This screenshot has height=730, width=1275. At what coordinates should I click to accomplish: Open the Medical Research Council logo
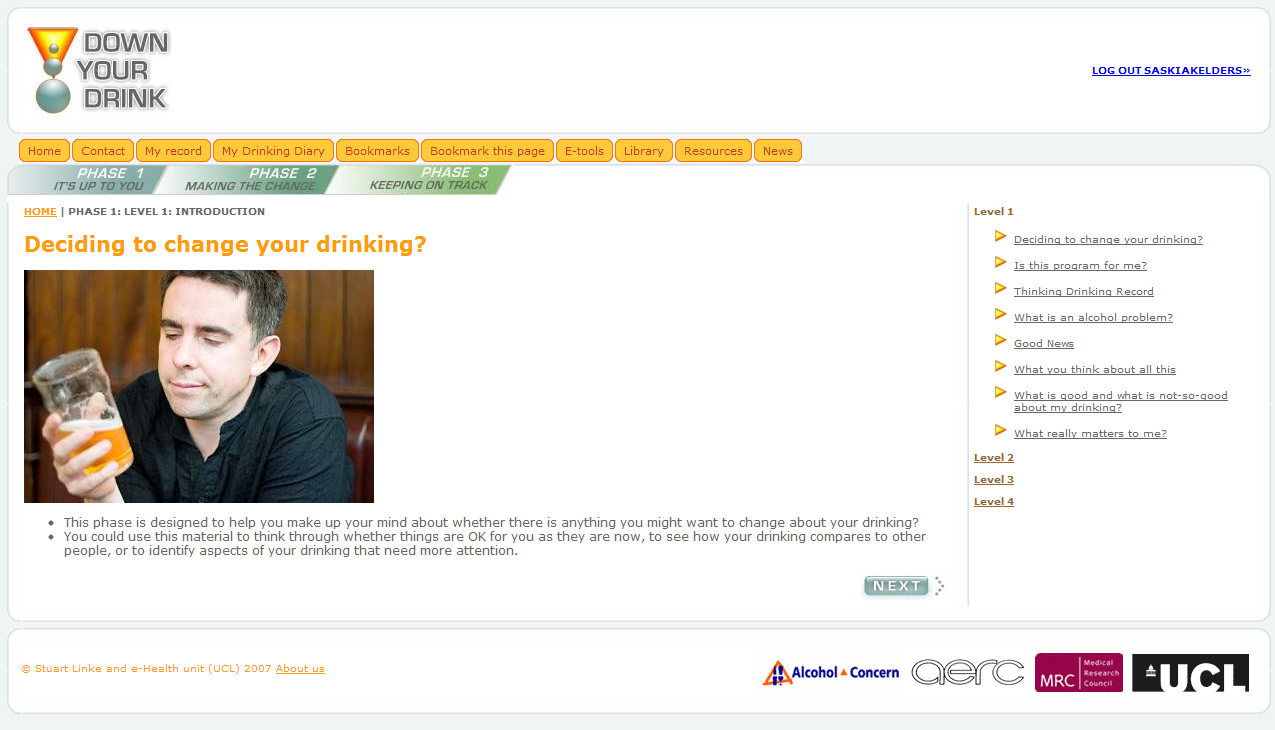[x=1078, y=673]
